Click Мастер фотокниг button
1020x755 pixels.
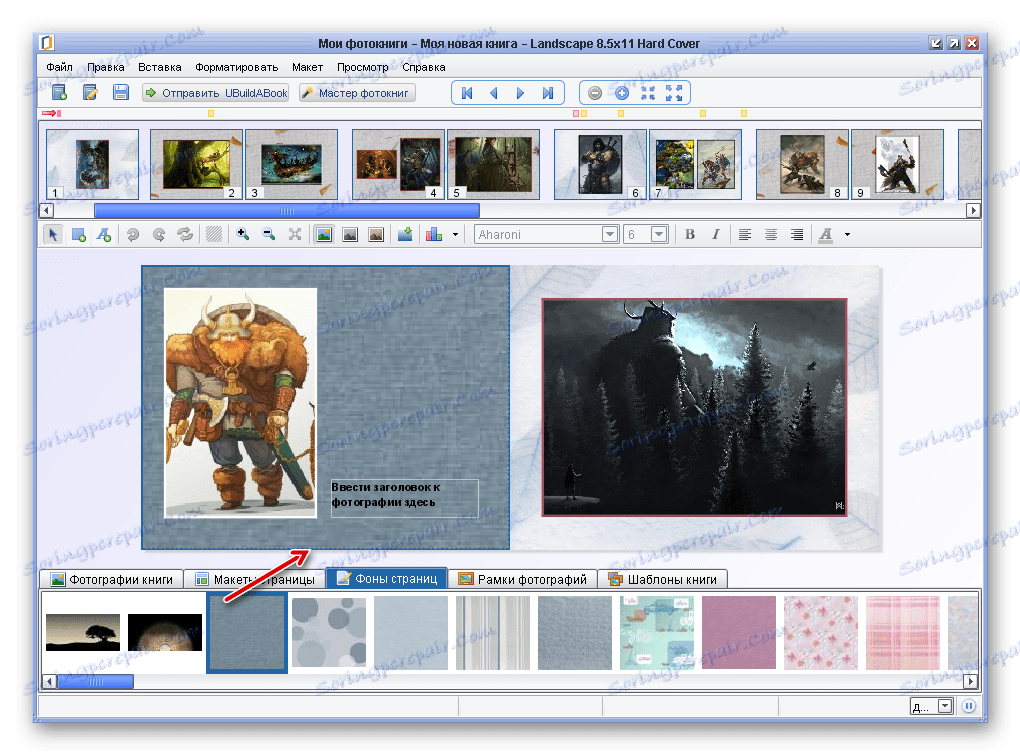tap(356, 93)
